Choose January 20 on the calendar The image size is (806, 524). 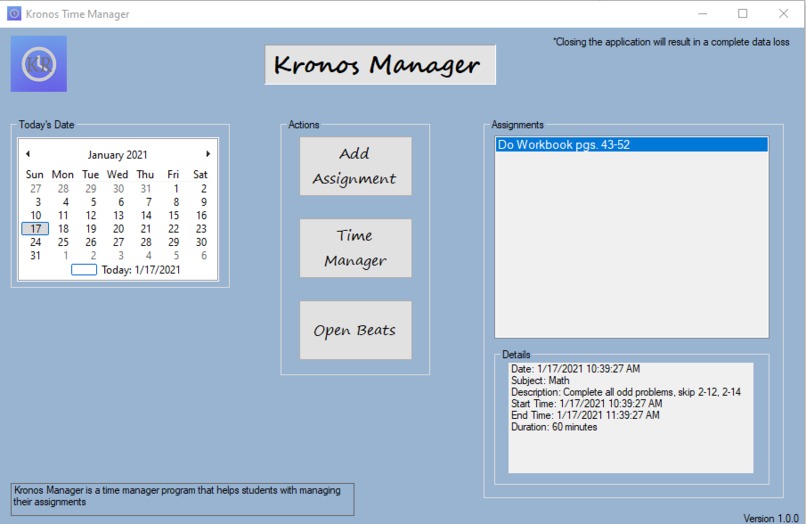pos(118,229)
